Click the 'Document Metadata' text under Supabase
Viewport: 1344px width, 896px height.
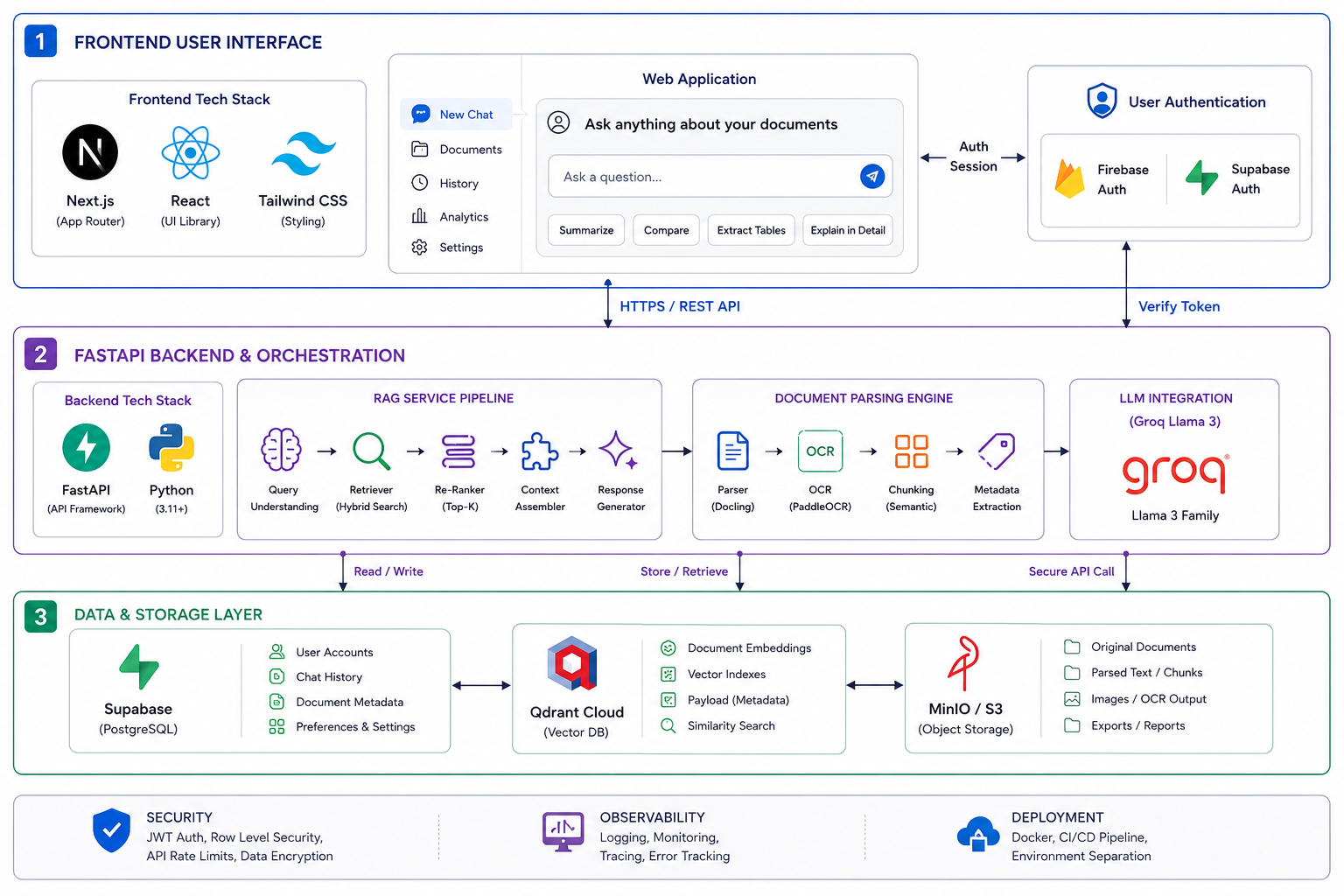click(x=350, y=702)
